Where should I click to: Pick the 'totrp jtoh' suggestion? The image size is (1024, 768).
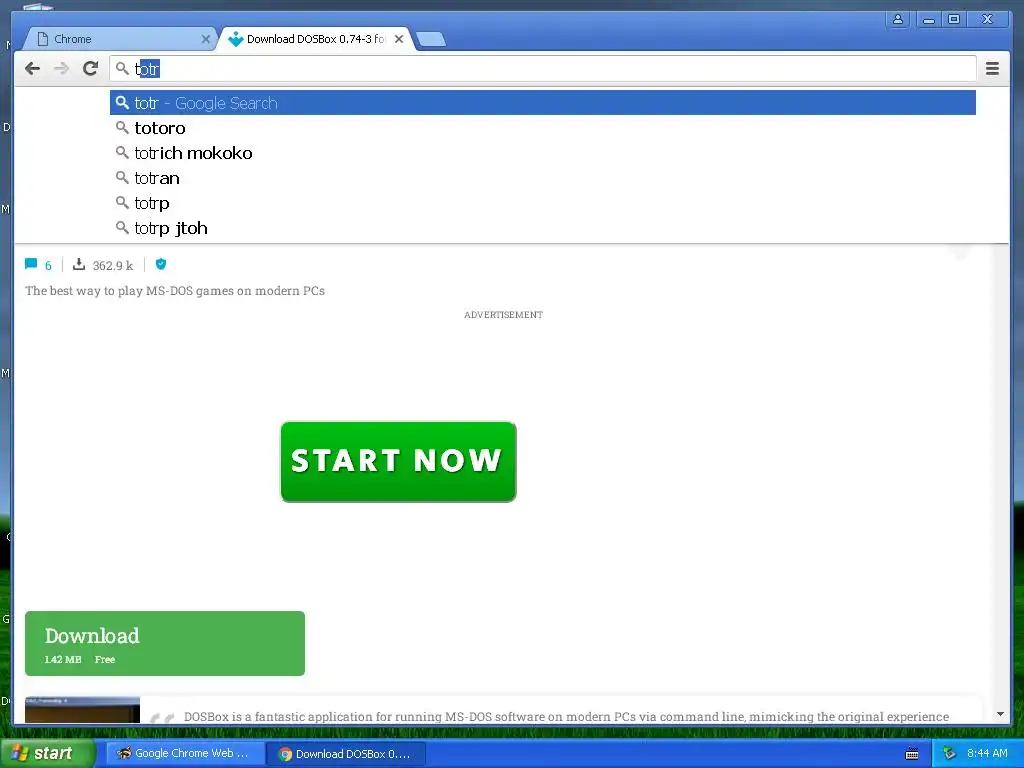click(x=543, y=228)
